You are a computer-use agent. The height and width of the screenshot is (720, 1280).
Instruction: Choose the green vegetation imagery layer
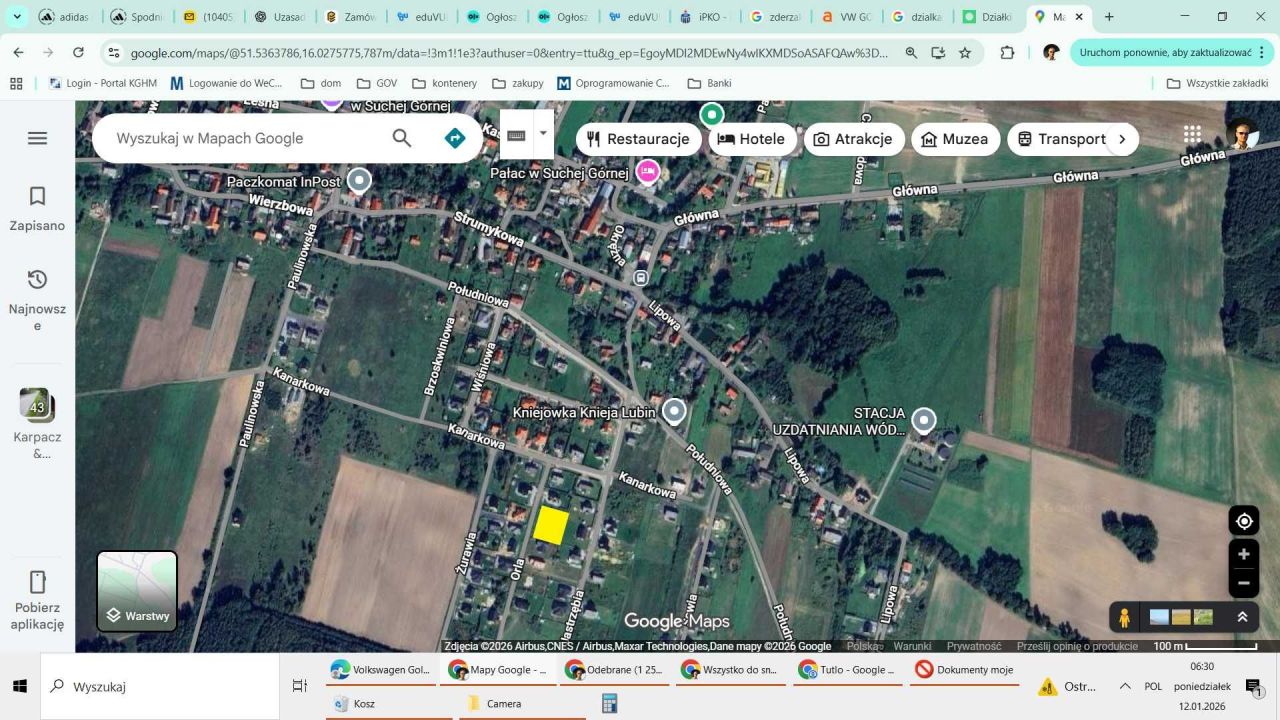pyautogui.click(x=1203, y=617)
